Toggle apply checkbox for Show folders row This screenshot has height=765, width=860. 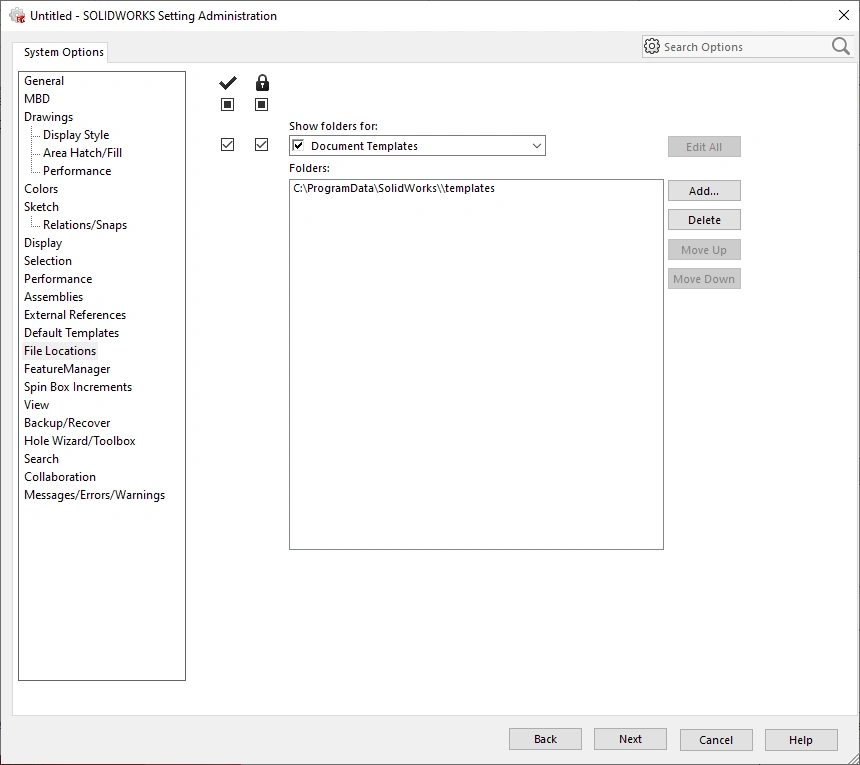228,145
